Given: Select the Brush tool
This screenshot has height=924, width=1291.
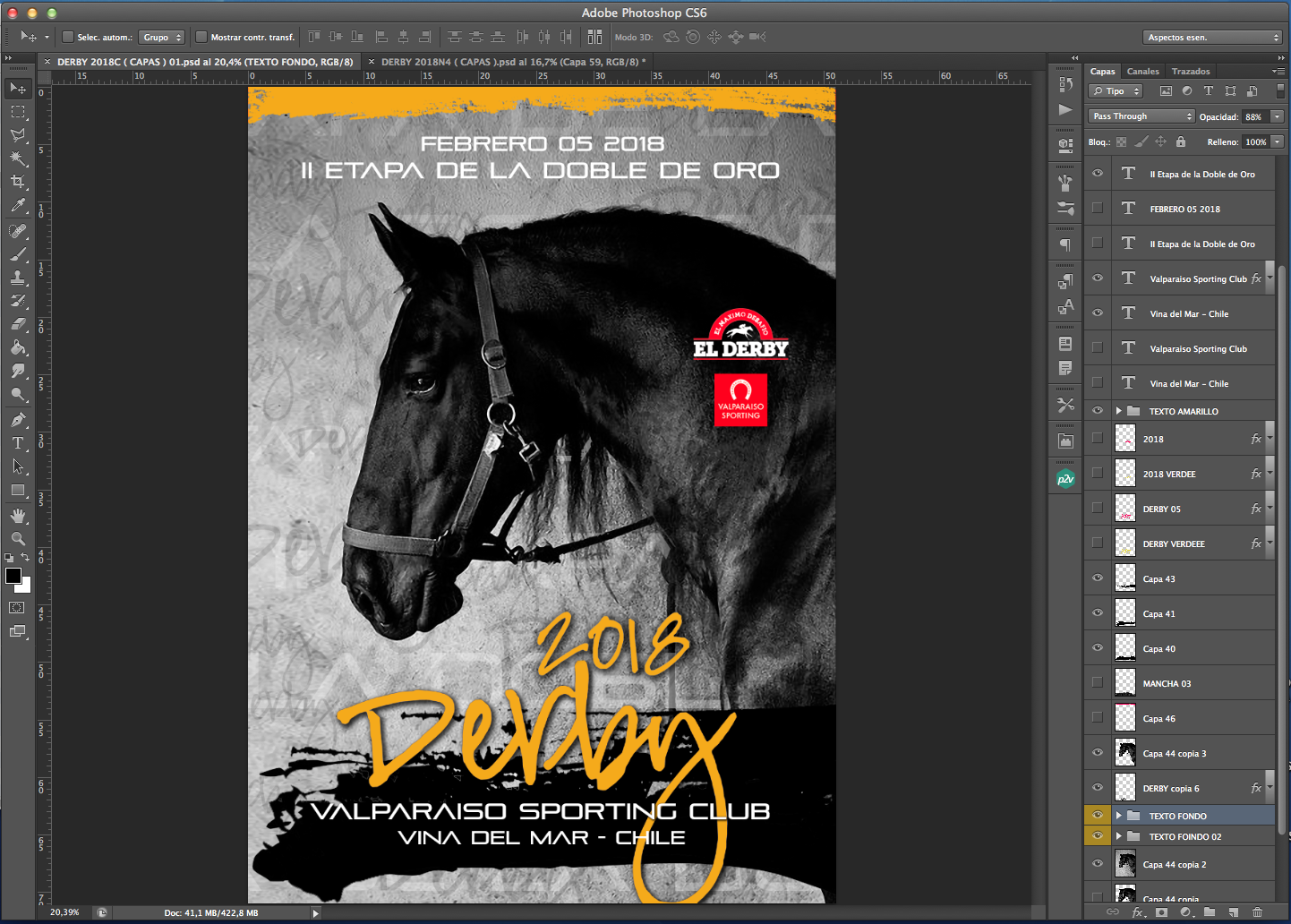Looking at the screenshot, I should [17, 254].
